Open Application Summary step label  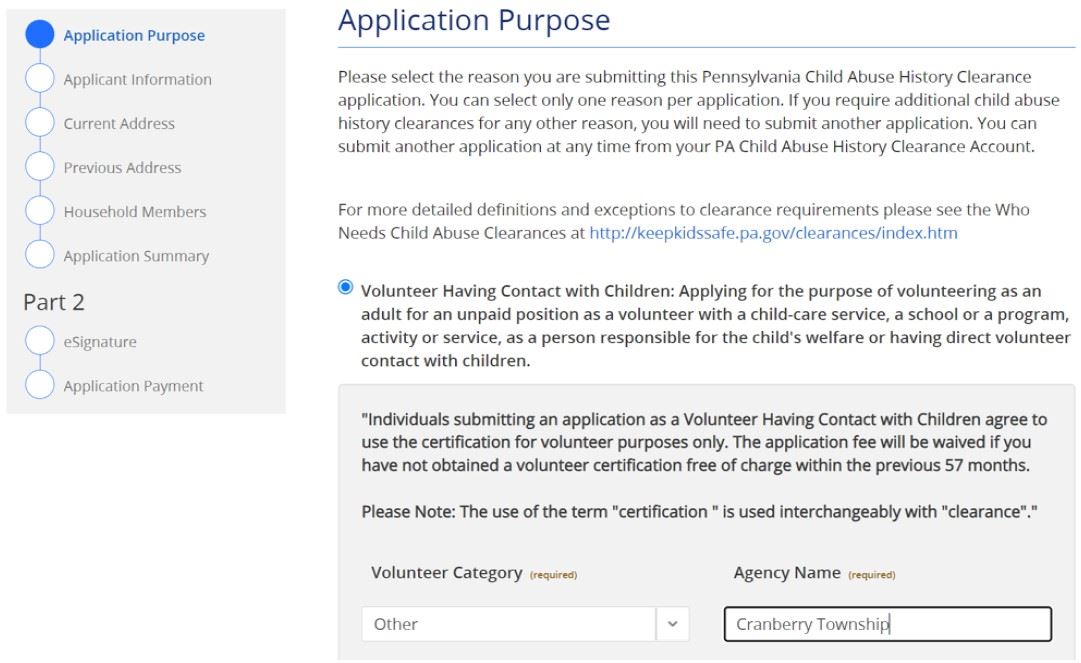click(x=136, y=255)
